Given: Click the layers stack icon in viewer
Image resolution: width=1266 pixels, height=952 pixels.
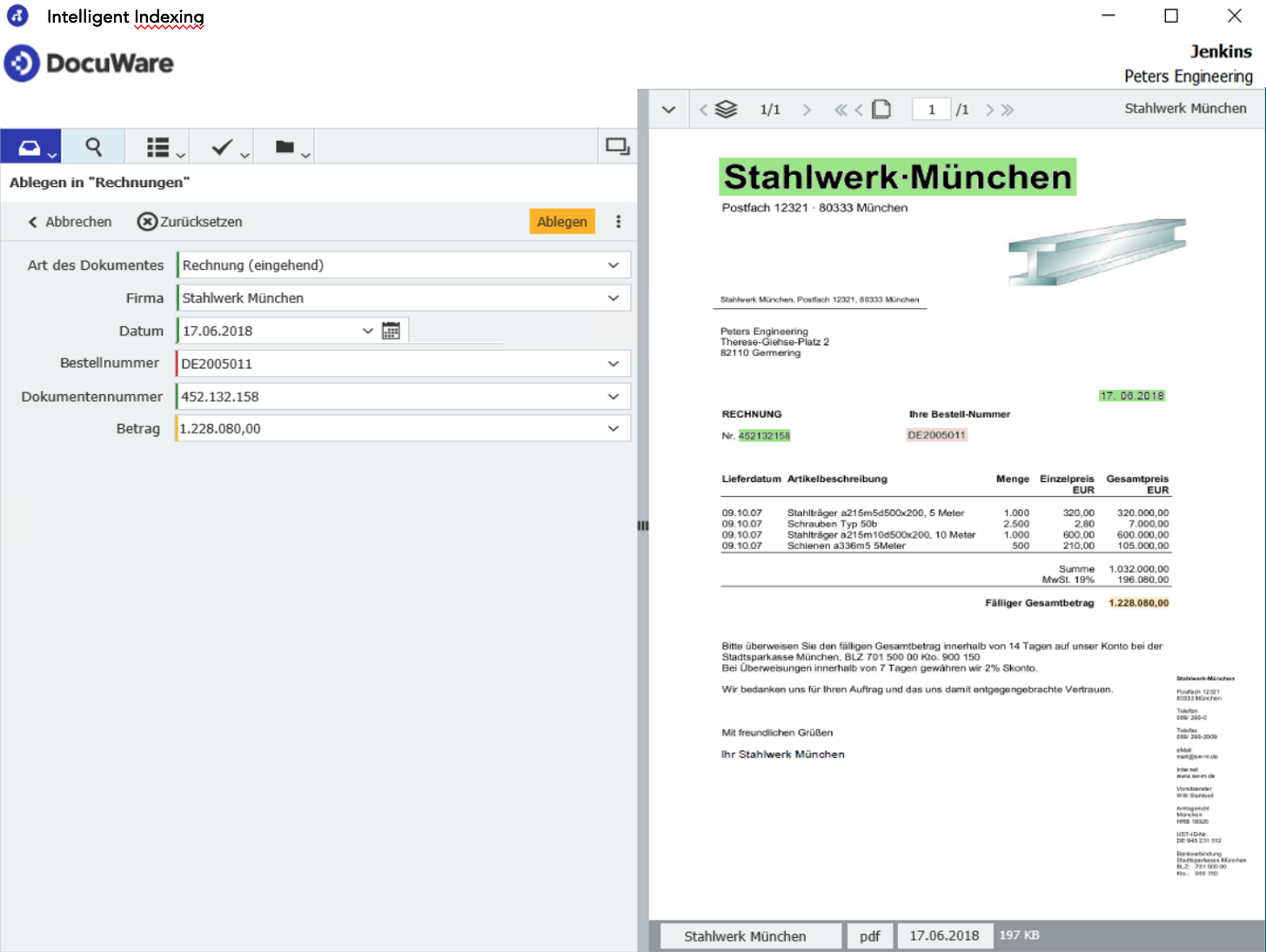Looking at the screenshot, I should pos(726,110).
